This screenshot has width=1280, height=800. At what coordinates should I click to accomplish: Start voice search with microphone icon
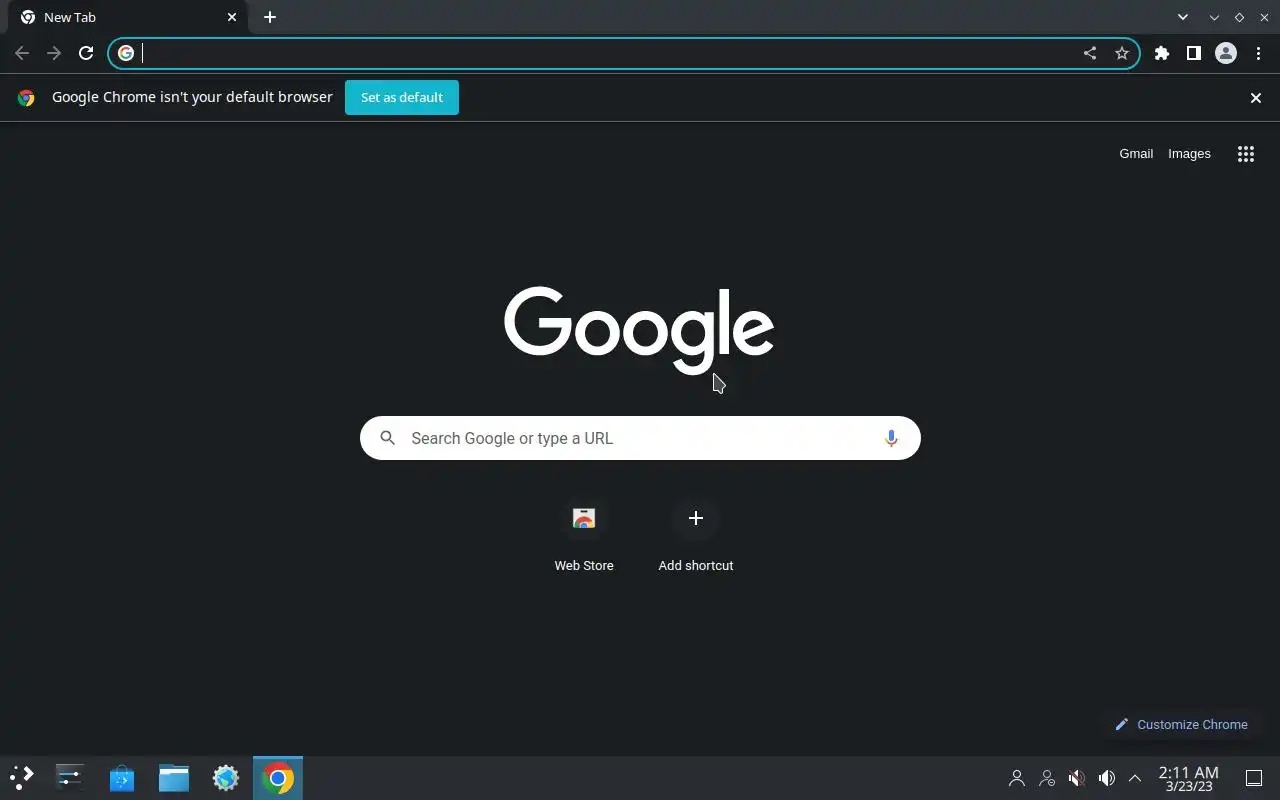coord(891,438)
